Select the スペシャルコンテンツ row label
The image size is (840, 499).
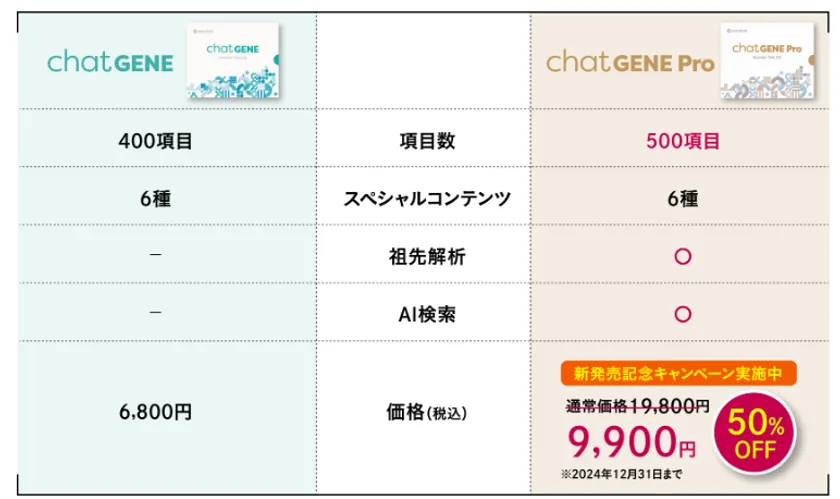point(427,199)
